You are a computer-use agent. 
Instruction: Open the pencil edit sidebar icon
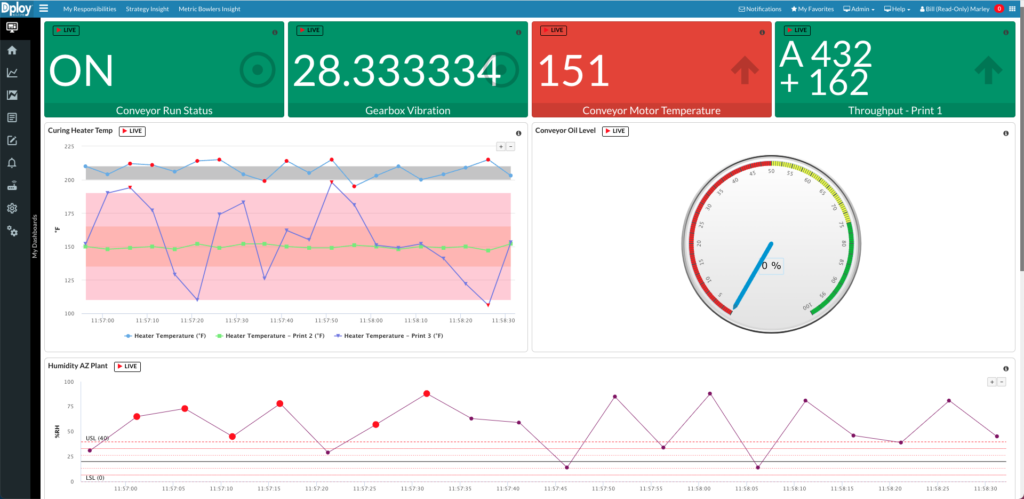point(12,140)
